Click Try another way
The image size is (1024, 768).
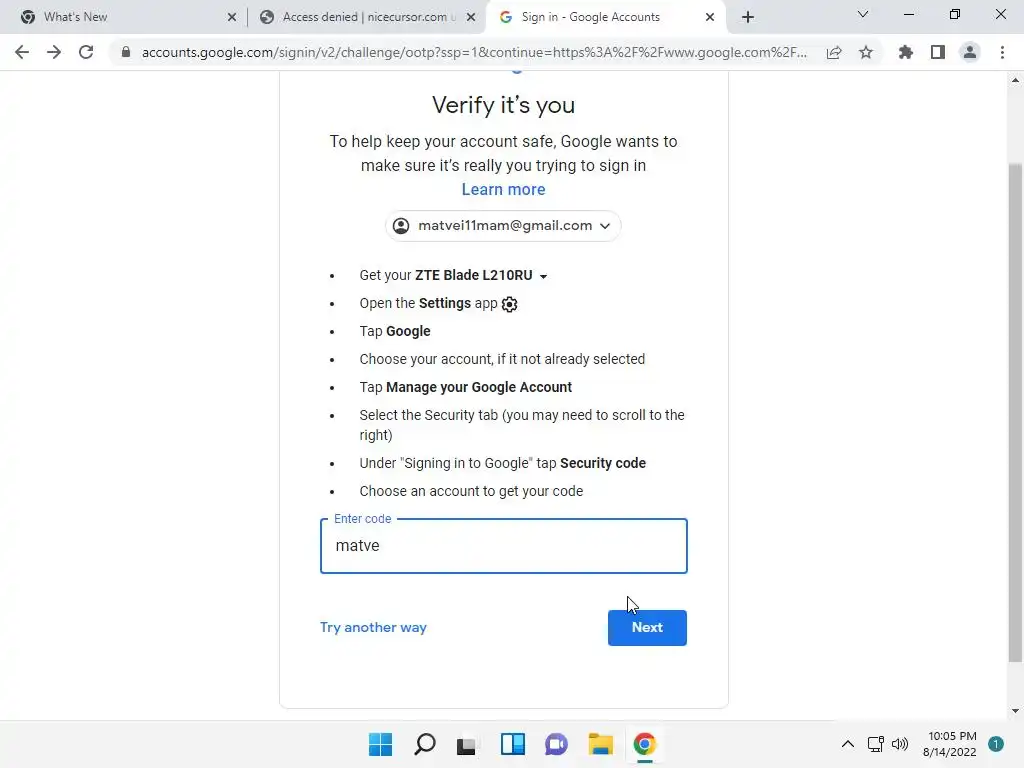click(373, 628)
